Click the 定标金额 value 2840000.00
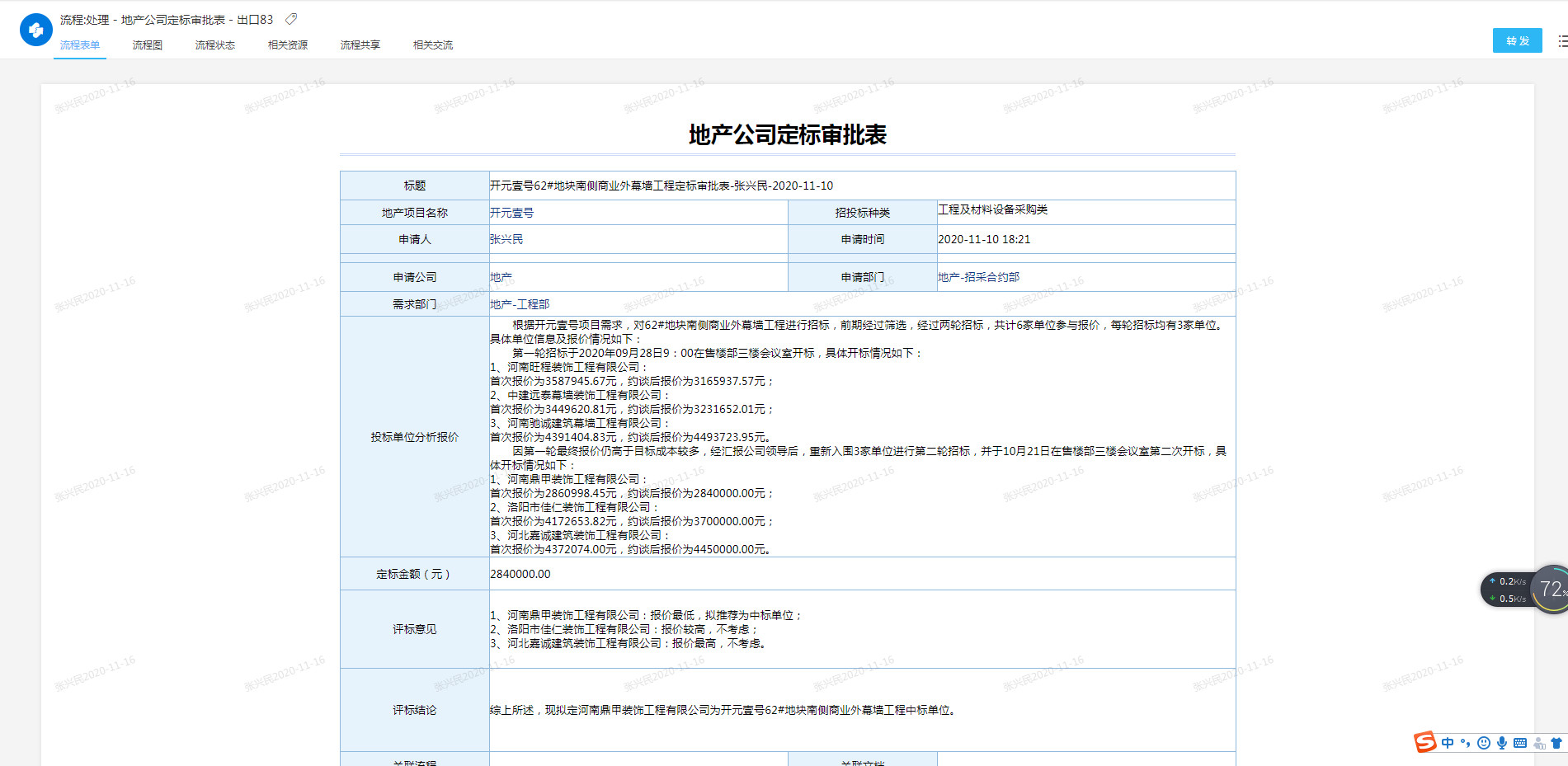Viewport: 1568px width, 766px height. pyautogui.click(x=520, y=574)
